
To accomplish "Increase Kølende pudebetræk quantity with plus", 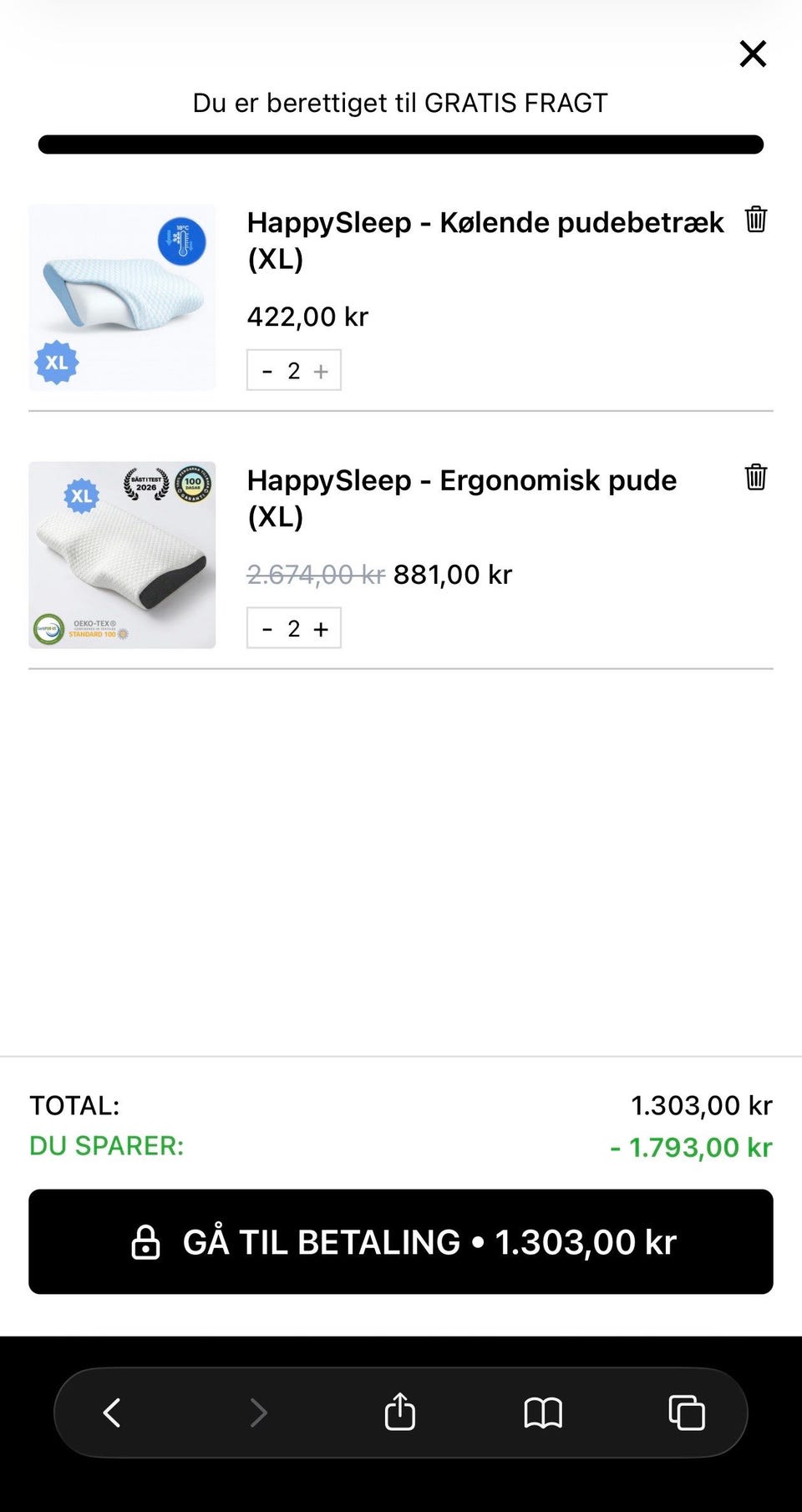I will [321, 371].
